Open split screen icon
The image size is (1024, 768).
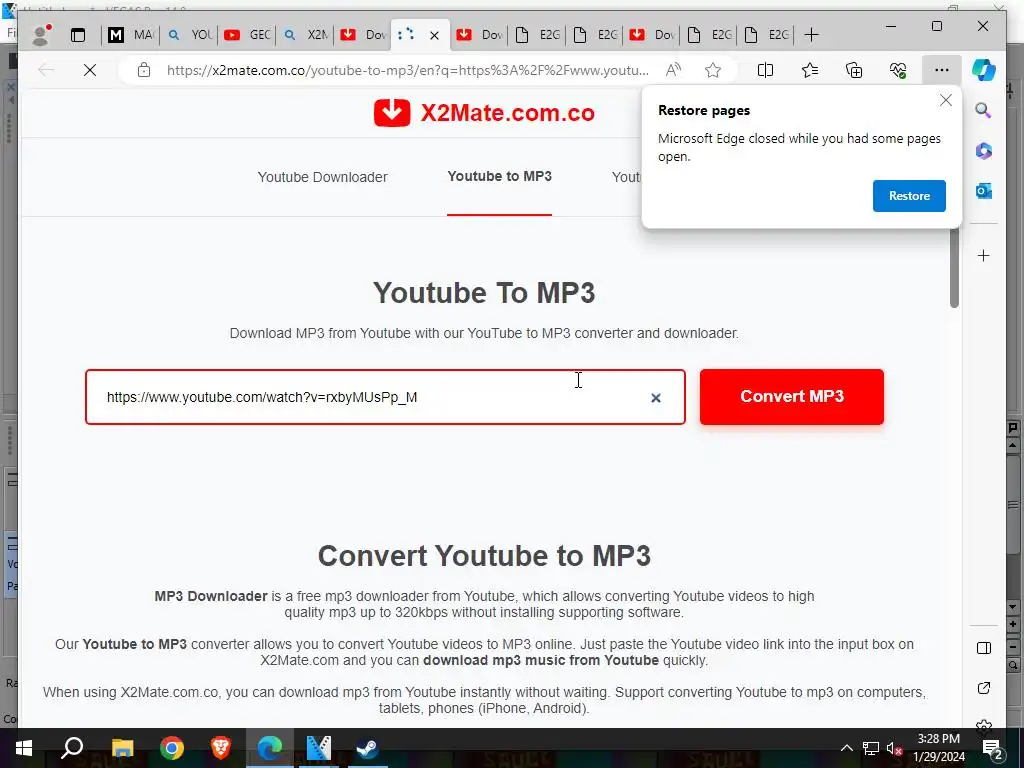tap(765, 70)
